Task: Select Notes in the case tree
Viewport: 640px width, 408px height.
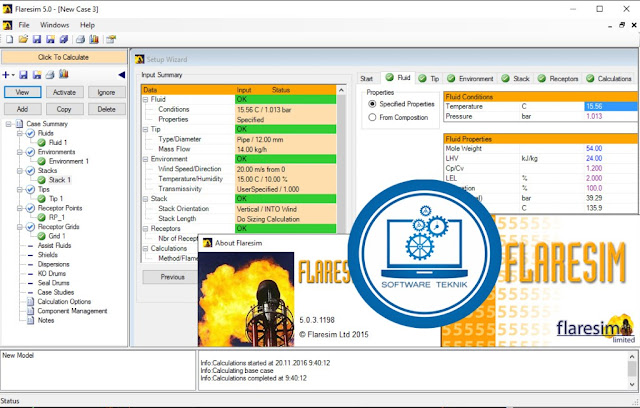Action: pos(46,320)
